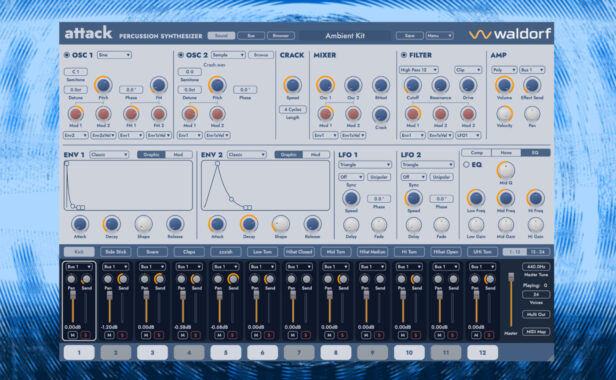The width and height of the screenshot is (616, 380).
Task: Open the OSC 1 waveform dropdown (Sine)
Action: click(114, 55)
